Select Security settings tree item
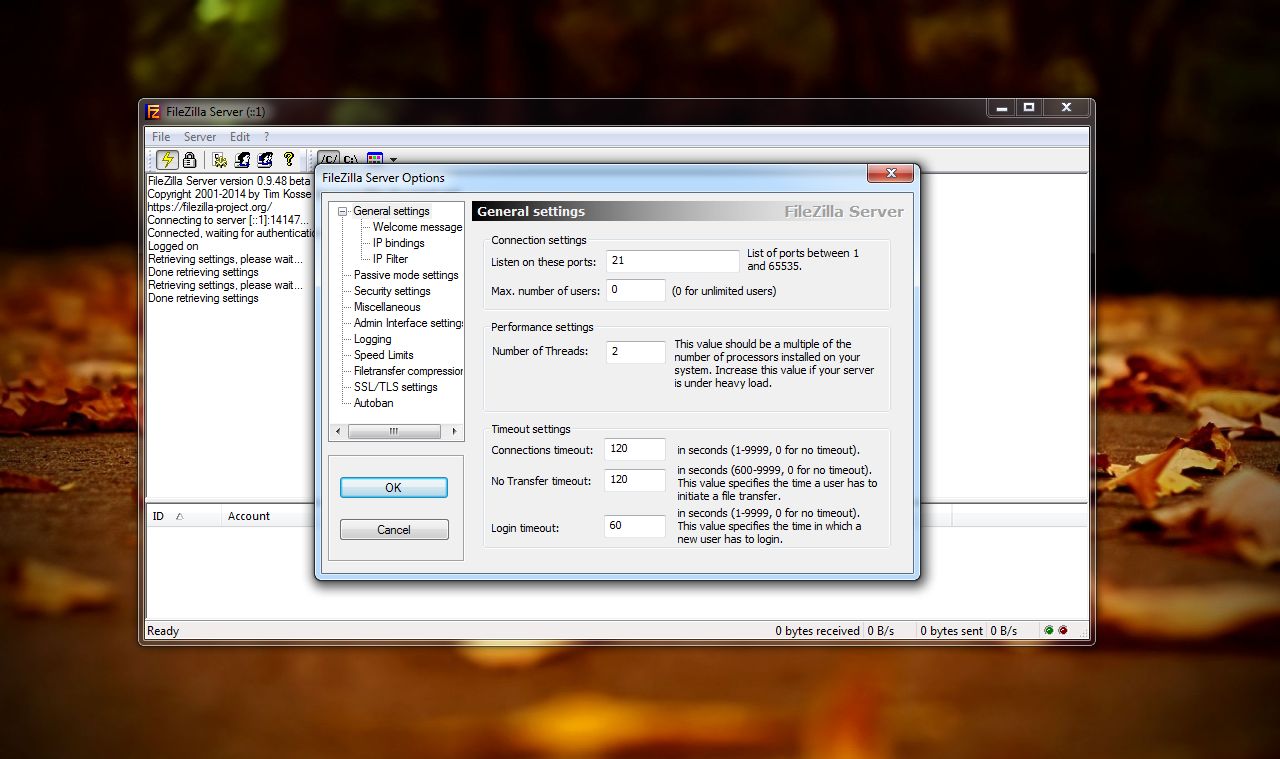The width and height of the screenshot is (1280, 759). [392, 291]
